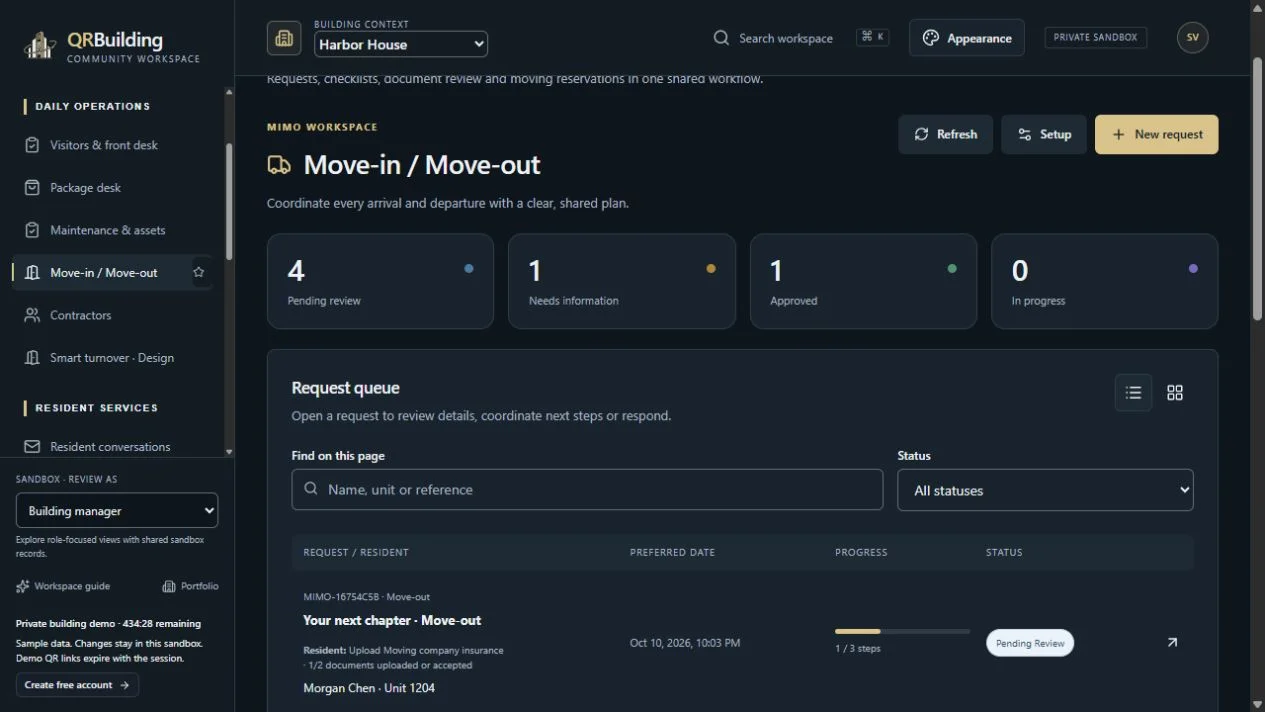Viewport: 1265px width, 712px height.
Task: Click the Package desk box icon
Action: pyautogui.click(x=32, y=187)
